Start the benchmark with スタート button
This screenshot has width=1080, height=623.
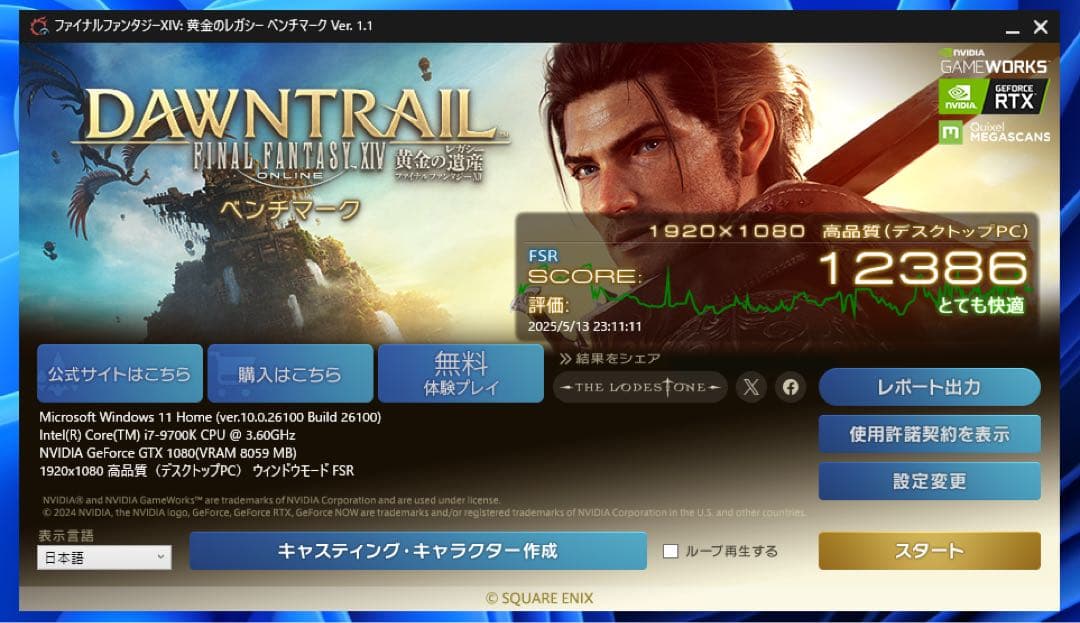pyautogui.click(x=929, y=551)
